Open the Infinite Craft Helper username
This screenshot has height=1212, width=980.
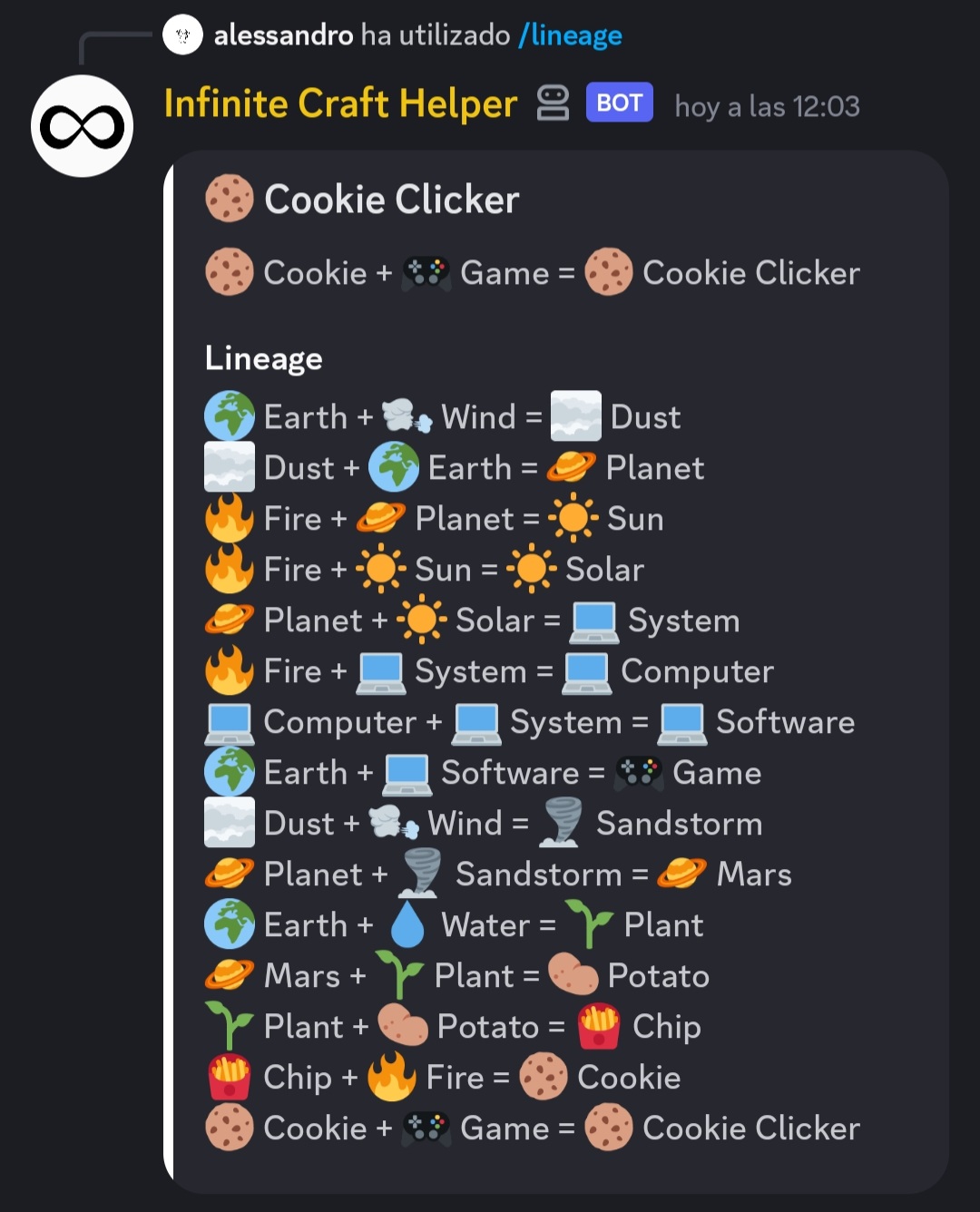coord(340,104)
